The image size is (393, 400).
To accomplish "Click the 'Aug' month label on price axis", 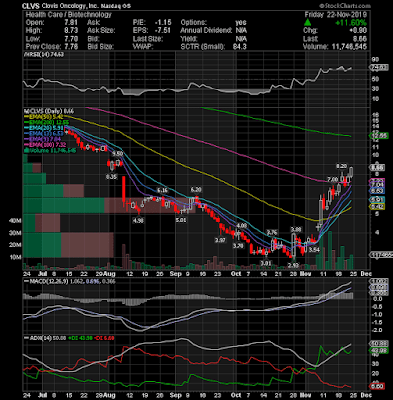I will 109,274.
